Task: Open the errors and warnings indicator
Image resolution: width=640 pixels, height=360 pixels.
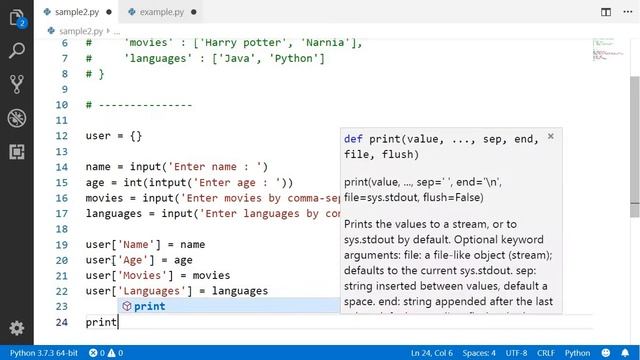Action: [x=106, y=353]
